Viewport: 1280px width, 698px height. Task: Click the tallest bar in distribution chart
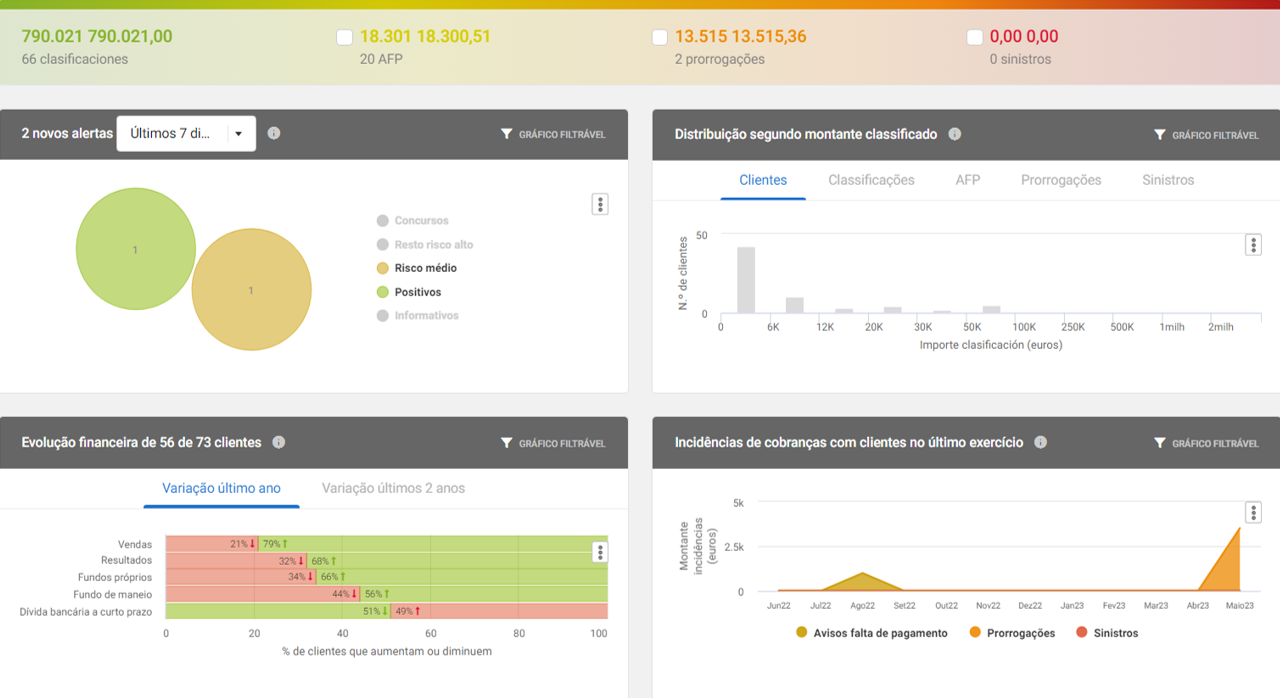746,280
